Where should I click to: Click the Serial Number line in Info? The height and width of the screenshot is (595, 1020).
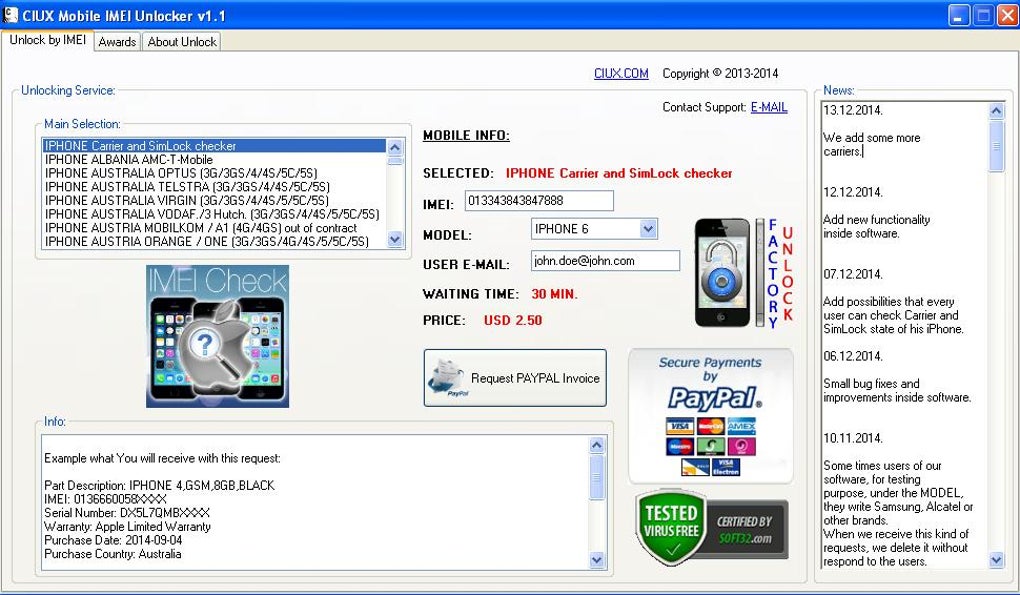tap(127, 512)
